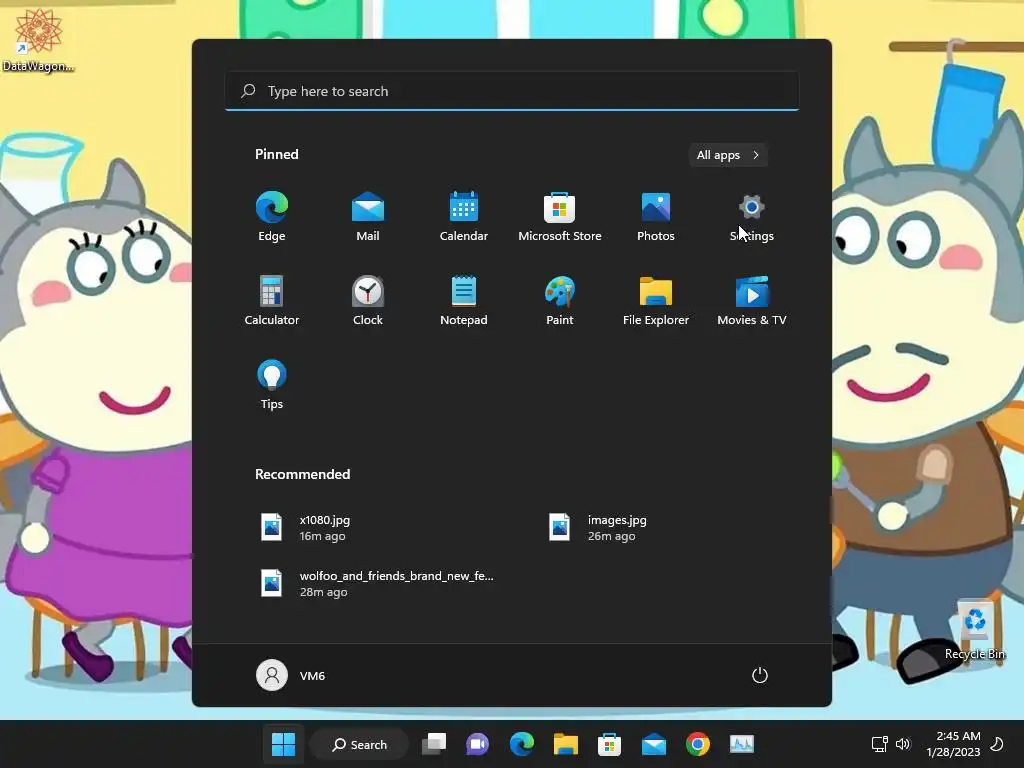Launch Google Chrome from the taskbar

[x=697, y=744]
